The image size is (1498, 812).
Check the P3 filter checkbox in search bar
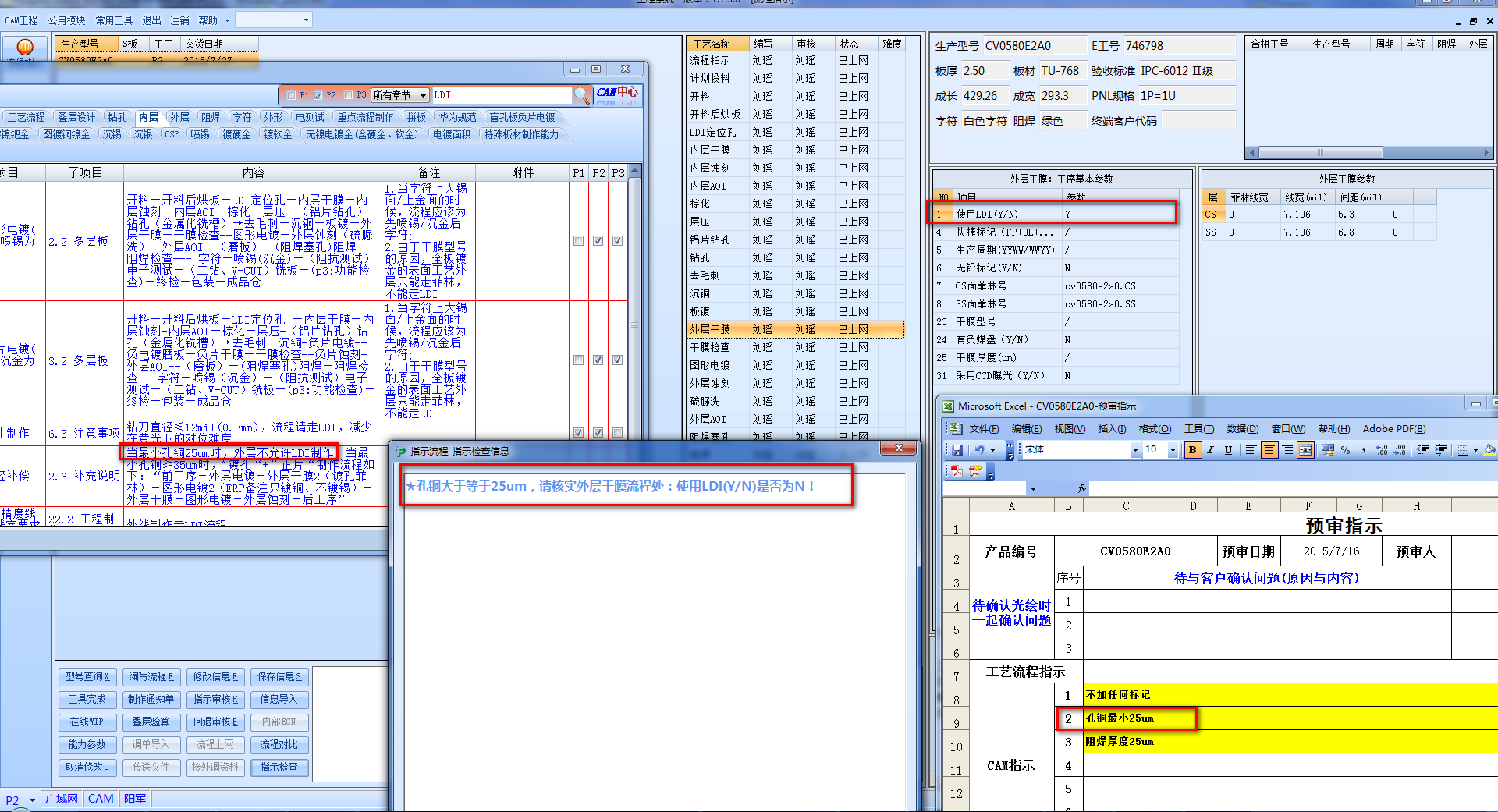coord(348,95)
